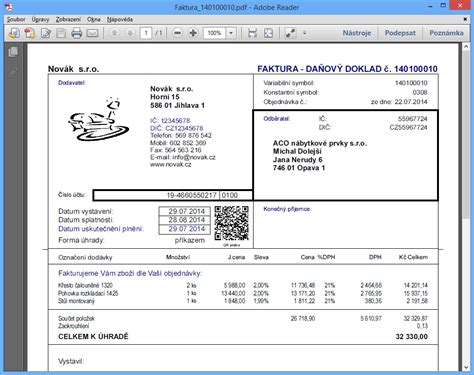Zoom in with the plus button
This screenshot has height=375, width=474.
click(x=193, y=33)
